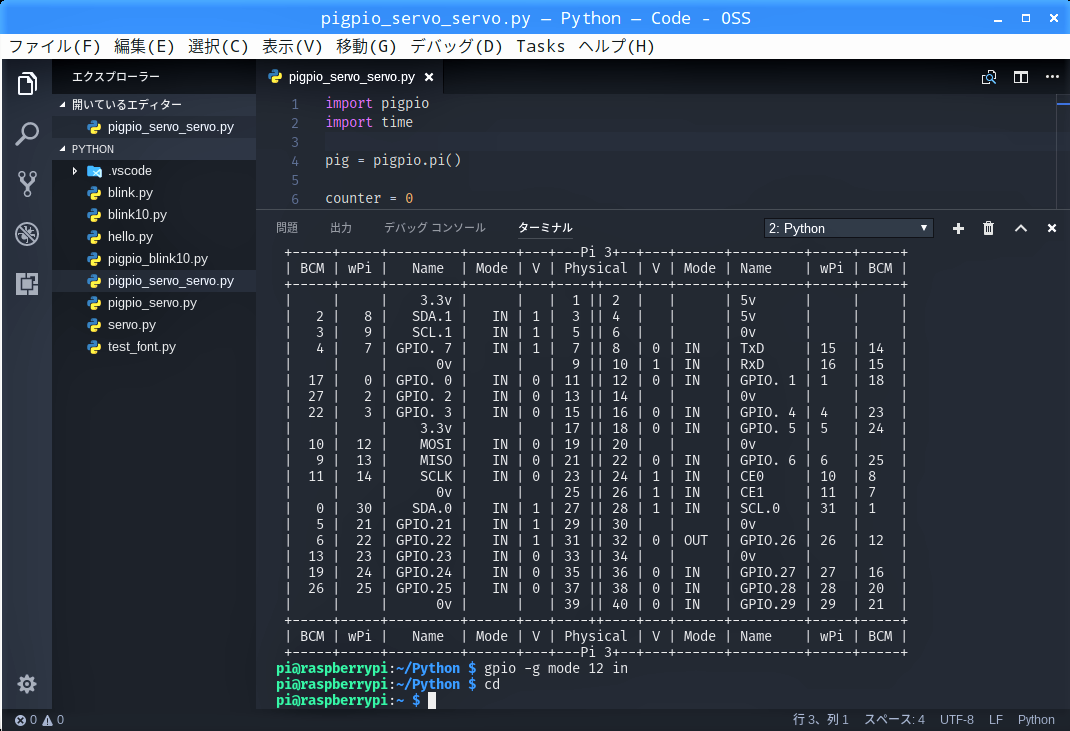The image size is (1070, 731).
Task: Click the 'import time' code line
Action: coord(369,122)
